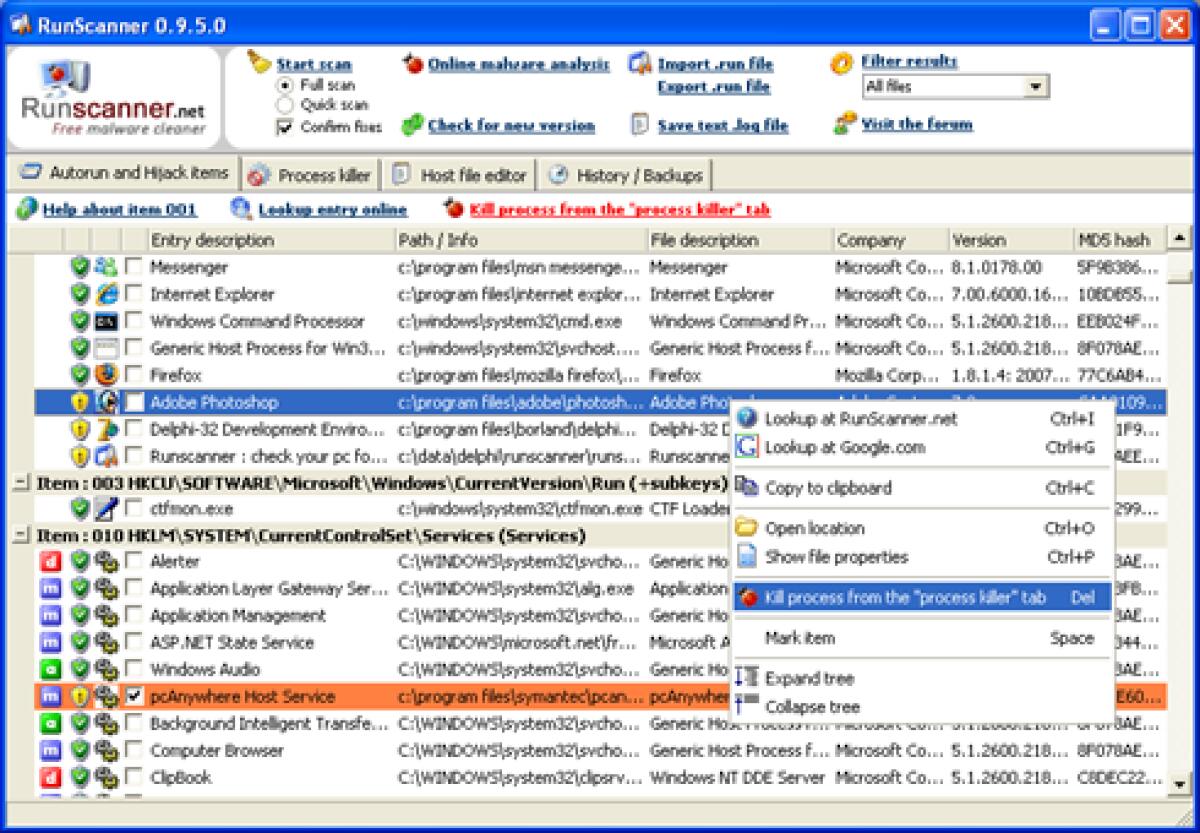Choose Lookup at RunScanner.net from context menu
1200x833 pixels.
click(x=921, y=419)
